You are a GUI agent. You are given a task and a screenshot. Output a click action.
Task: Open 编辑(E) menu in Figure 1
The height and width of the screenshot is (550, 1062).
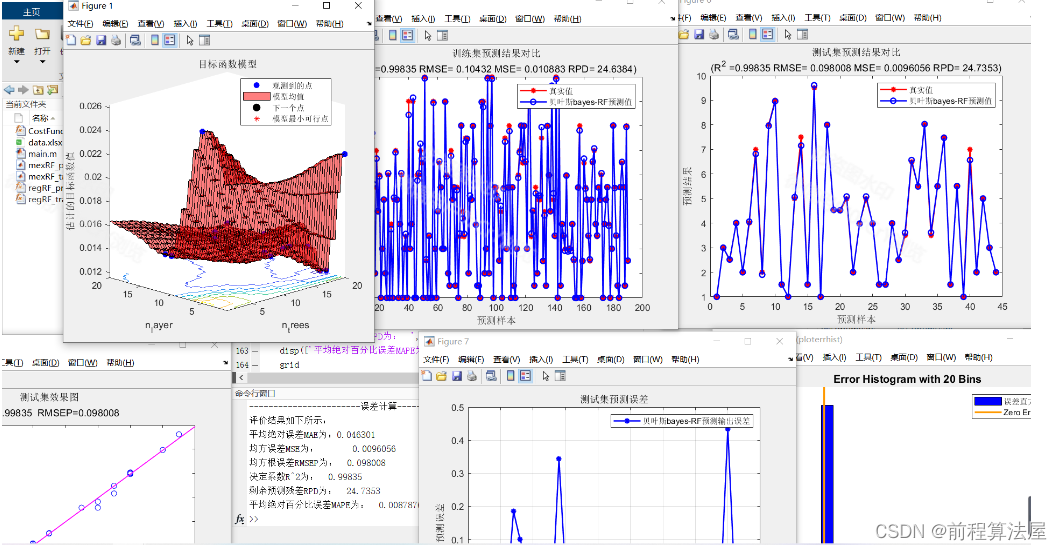click(115, 24)
